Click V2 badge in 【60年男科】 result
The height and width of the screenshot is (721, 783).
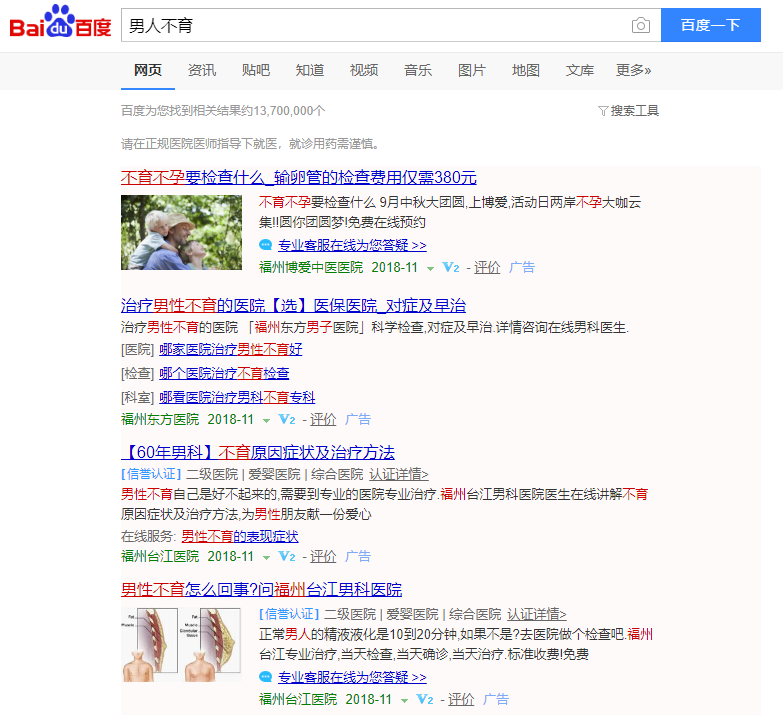pos(286,556)
